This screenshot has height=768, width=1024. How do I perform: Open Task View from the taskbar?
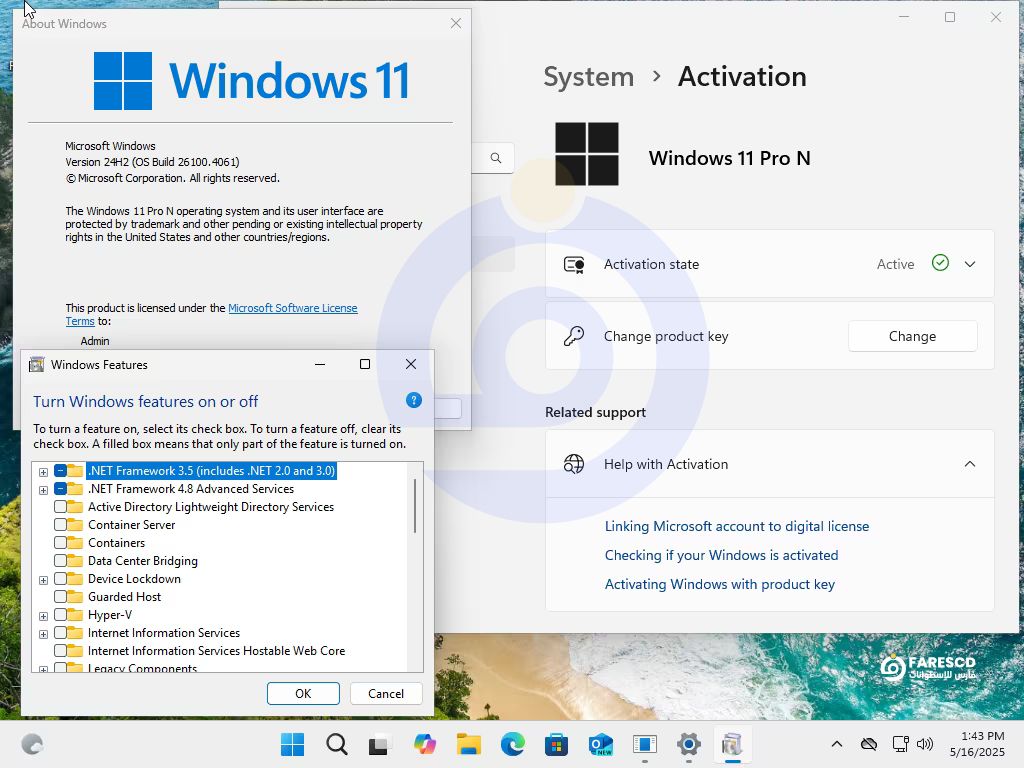(x=380, y=744)
